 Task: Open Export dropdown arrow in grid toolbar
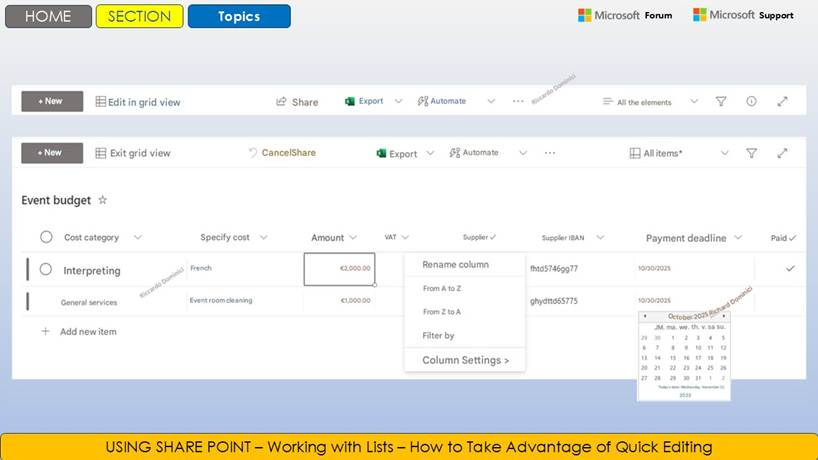(430, 153)
